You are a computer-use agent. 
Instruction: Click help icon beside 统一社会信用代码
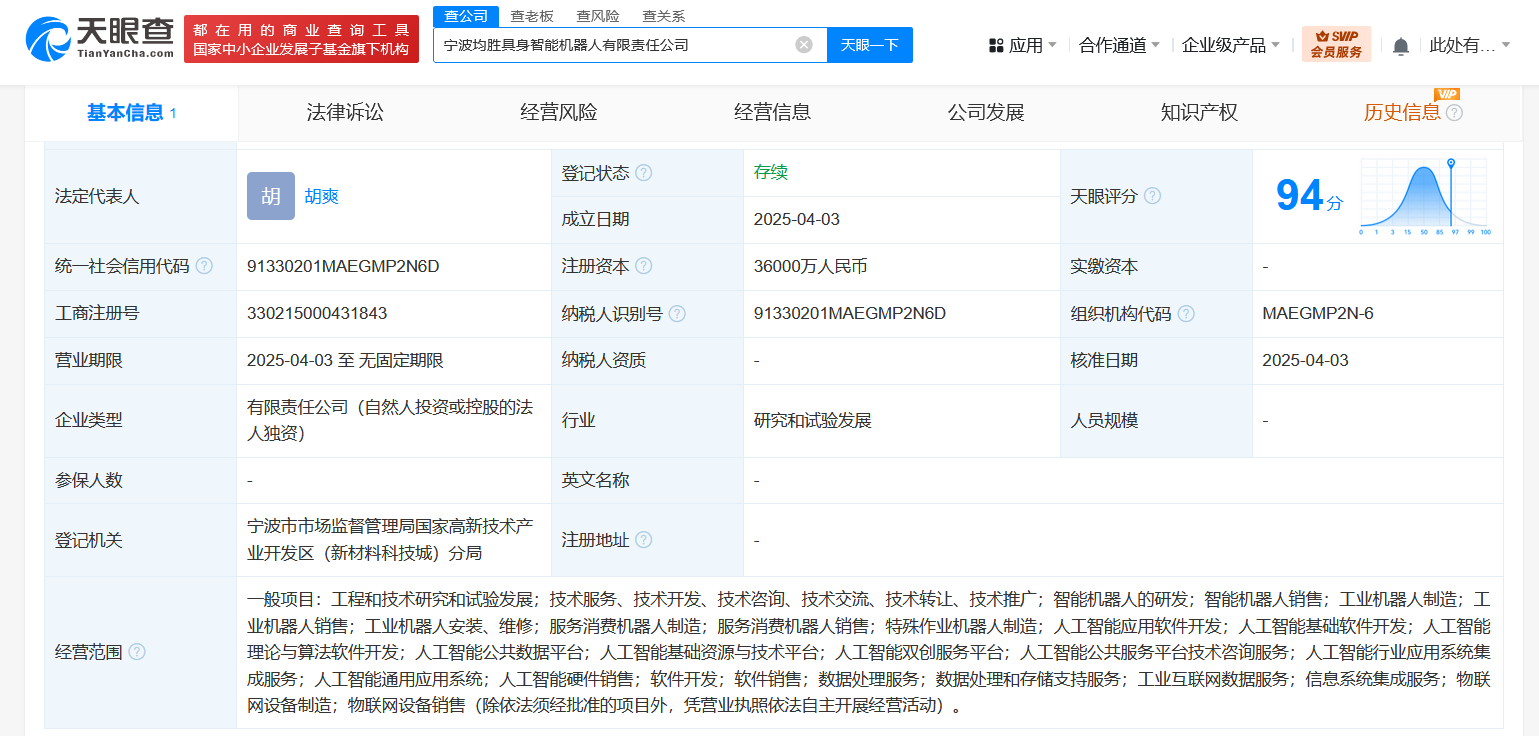(x=204, y=266)
